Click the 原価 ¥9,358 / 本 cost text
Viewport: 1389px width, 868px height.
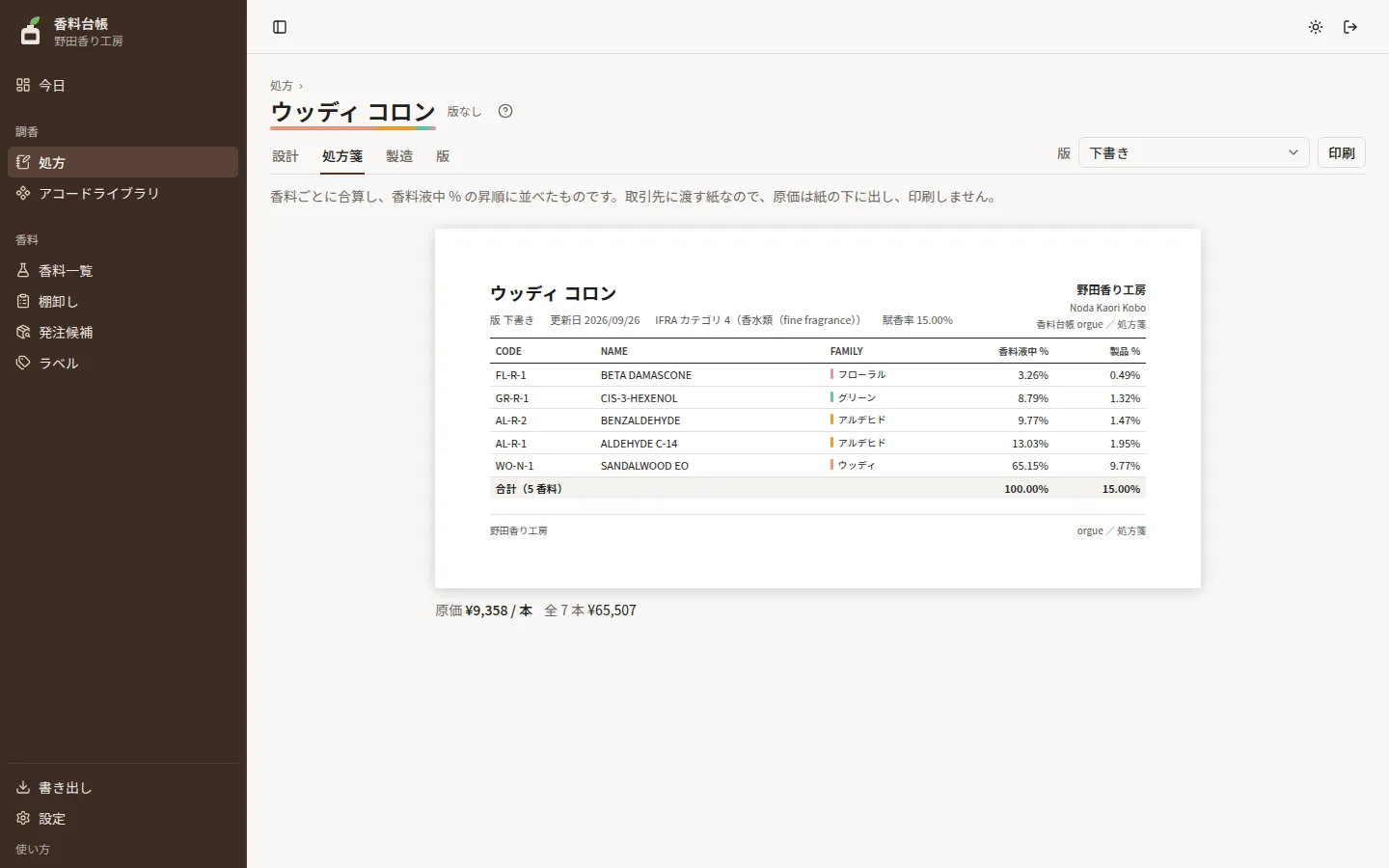click(x=483, y=610)
